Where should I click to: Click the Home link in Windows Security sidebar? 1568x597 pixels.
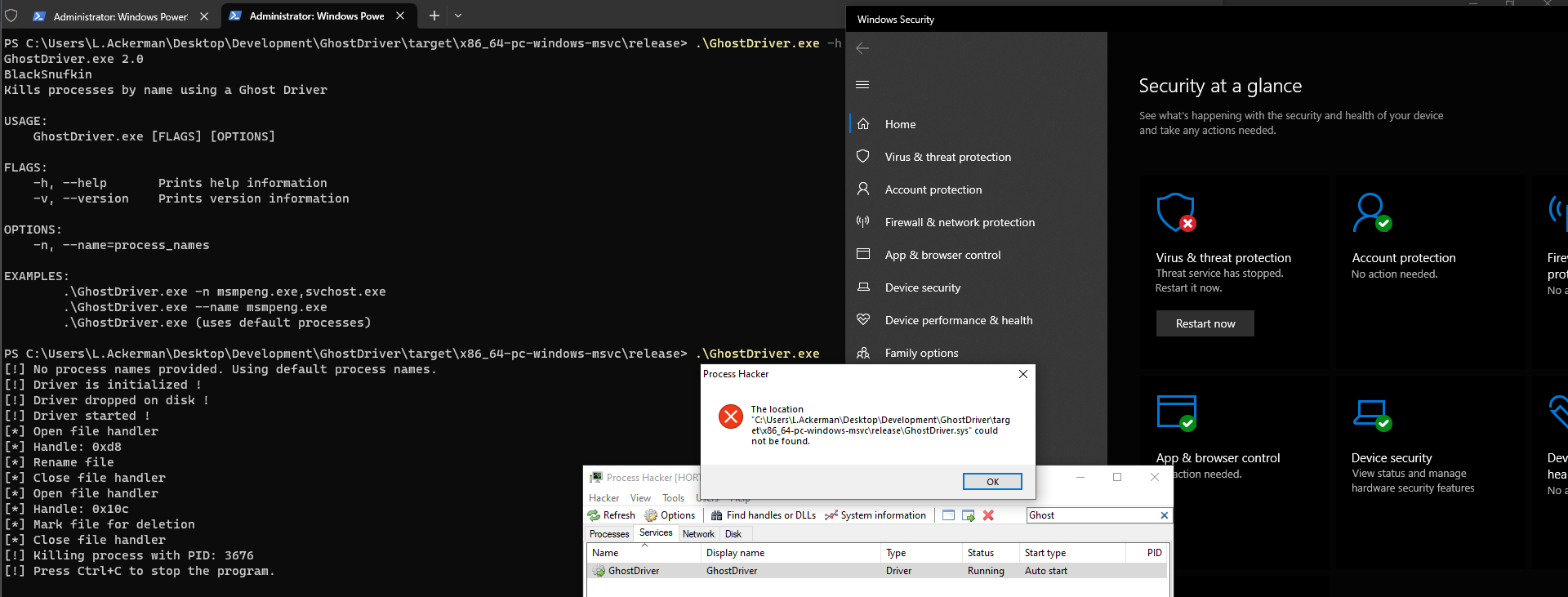(900, 124)
